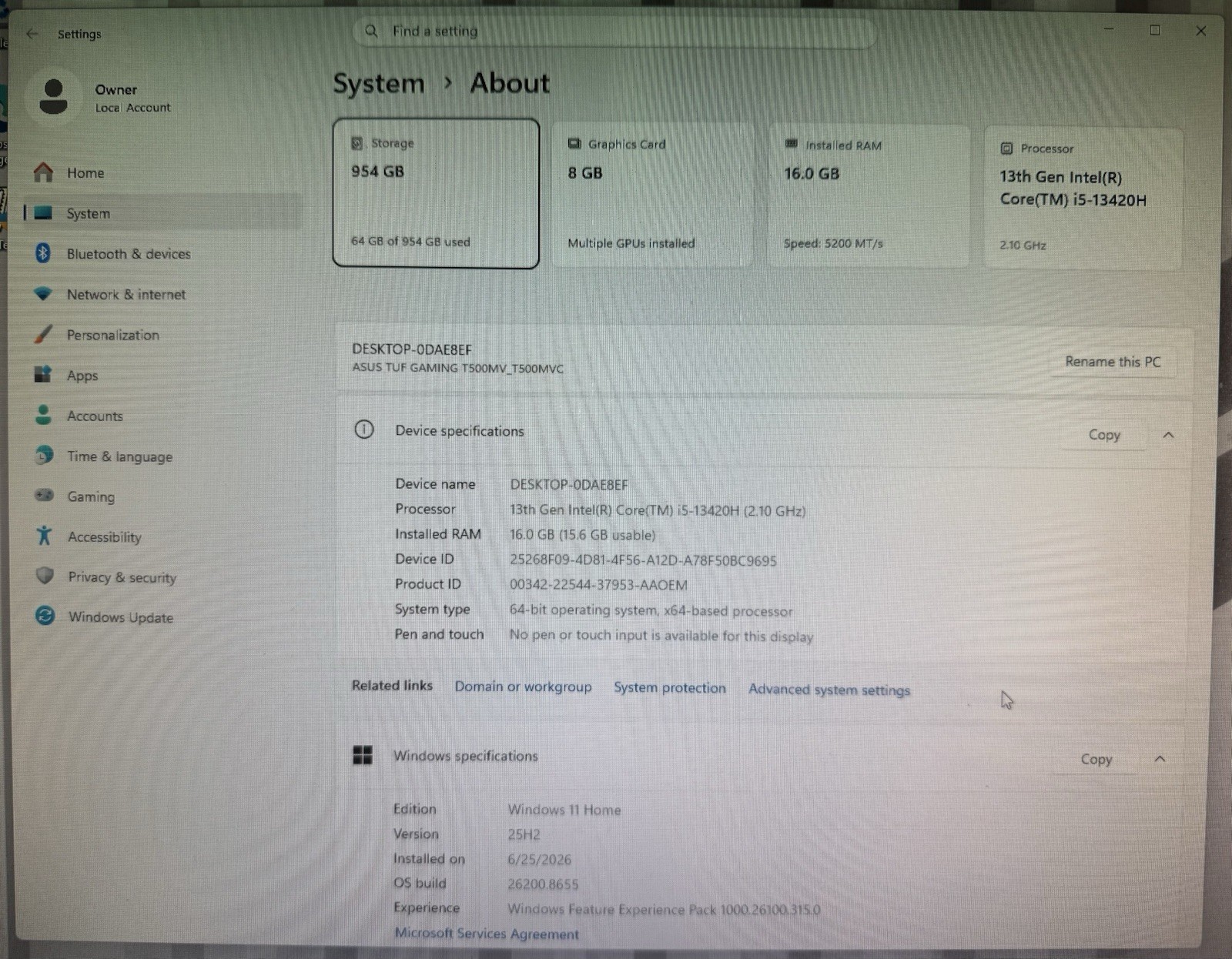Select System in the sidebar

click(163, 213)
